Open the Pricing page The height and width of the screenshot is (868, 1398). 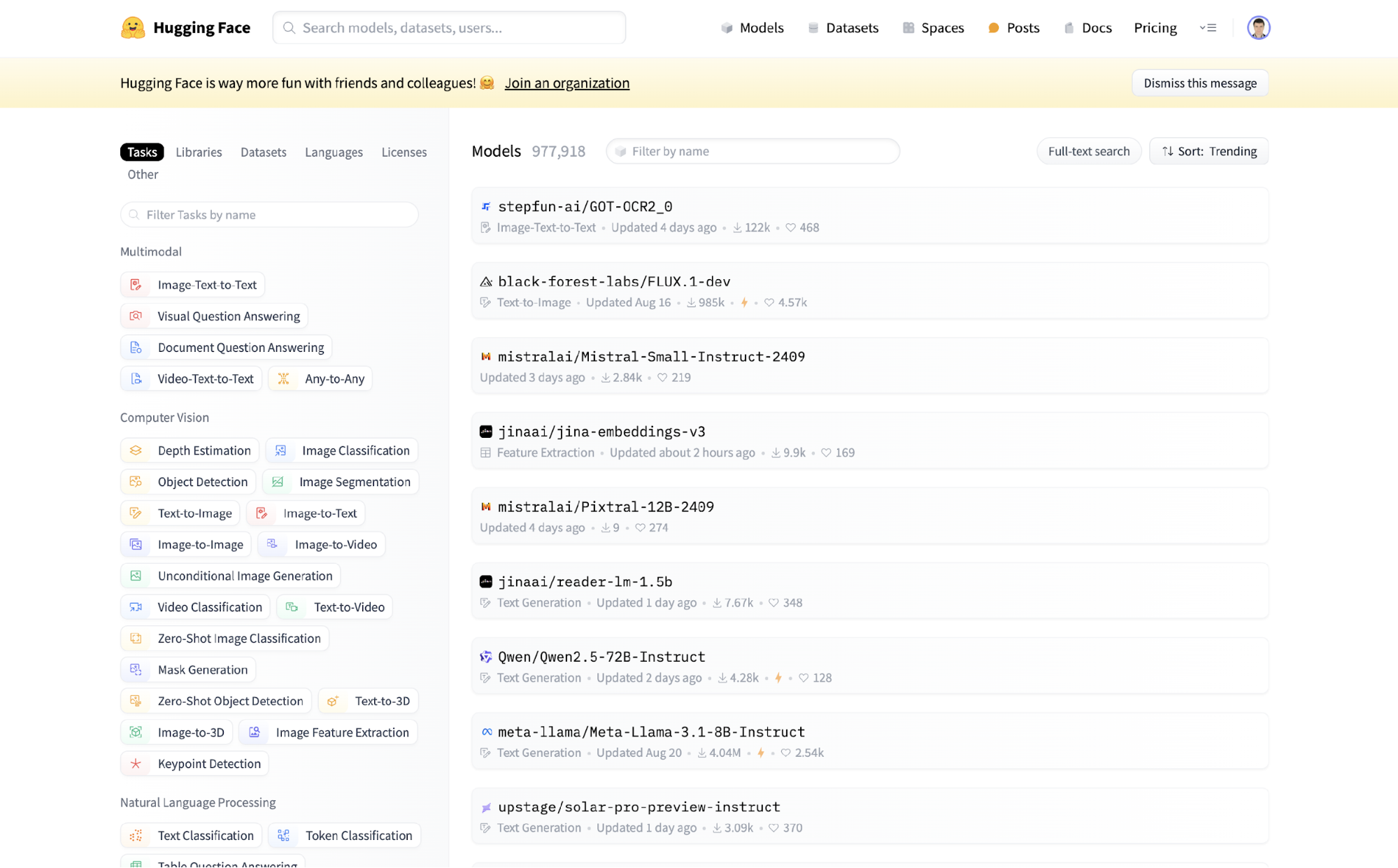tap(1155, 28)
